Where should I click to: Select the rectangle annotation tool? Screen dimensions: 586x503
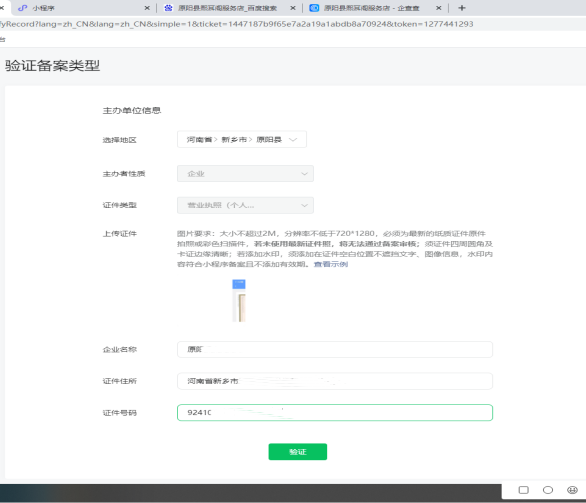pyautogui.click(x=524, y=490)
